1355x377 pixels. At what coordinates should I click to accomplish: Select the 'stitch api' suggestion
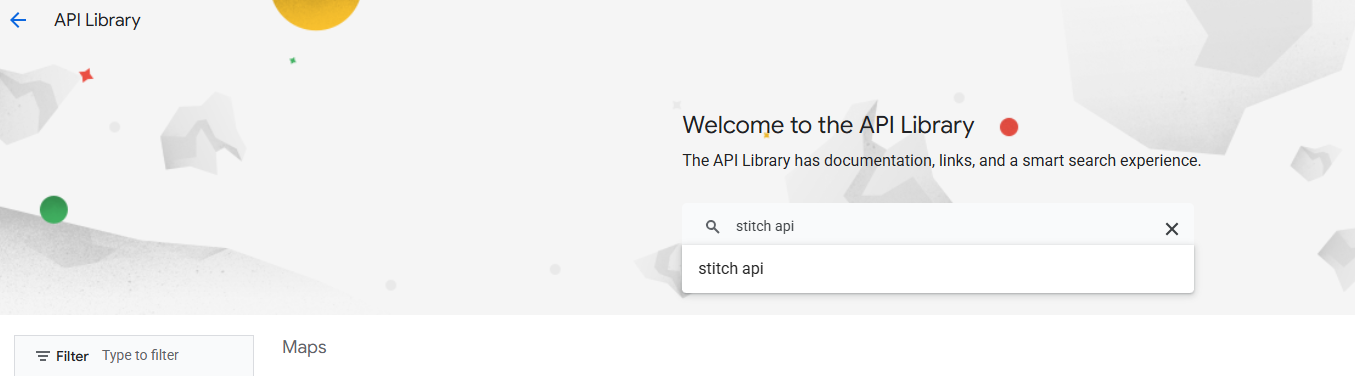[x=938, y=269]
